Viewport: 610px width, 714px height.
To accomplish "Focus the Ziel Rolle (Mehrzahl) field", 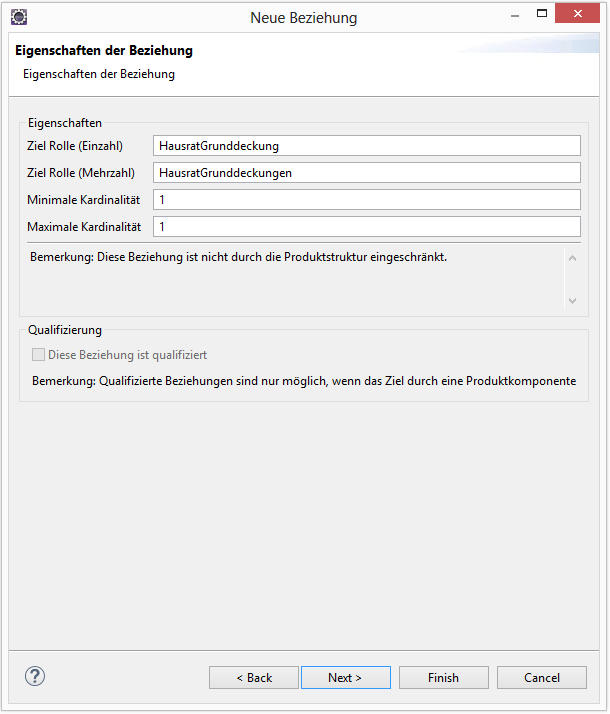I will coord(366,173).
